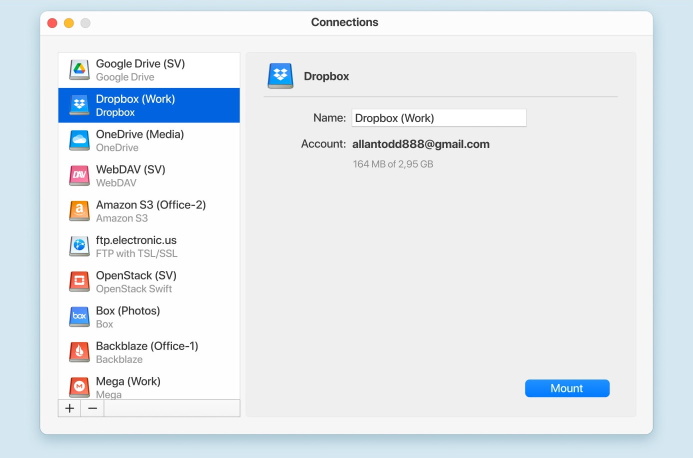The height and width of the screenshot is (458, 693).
Task: Click the Amazon S3 (Office-2) orange icon
Action: 80,211
